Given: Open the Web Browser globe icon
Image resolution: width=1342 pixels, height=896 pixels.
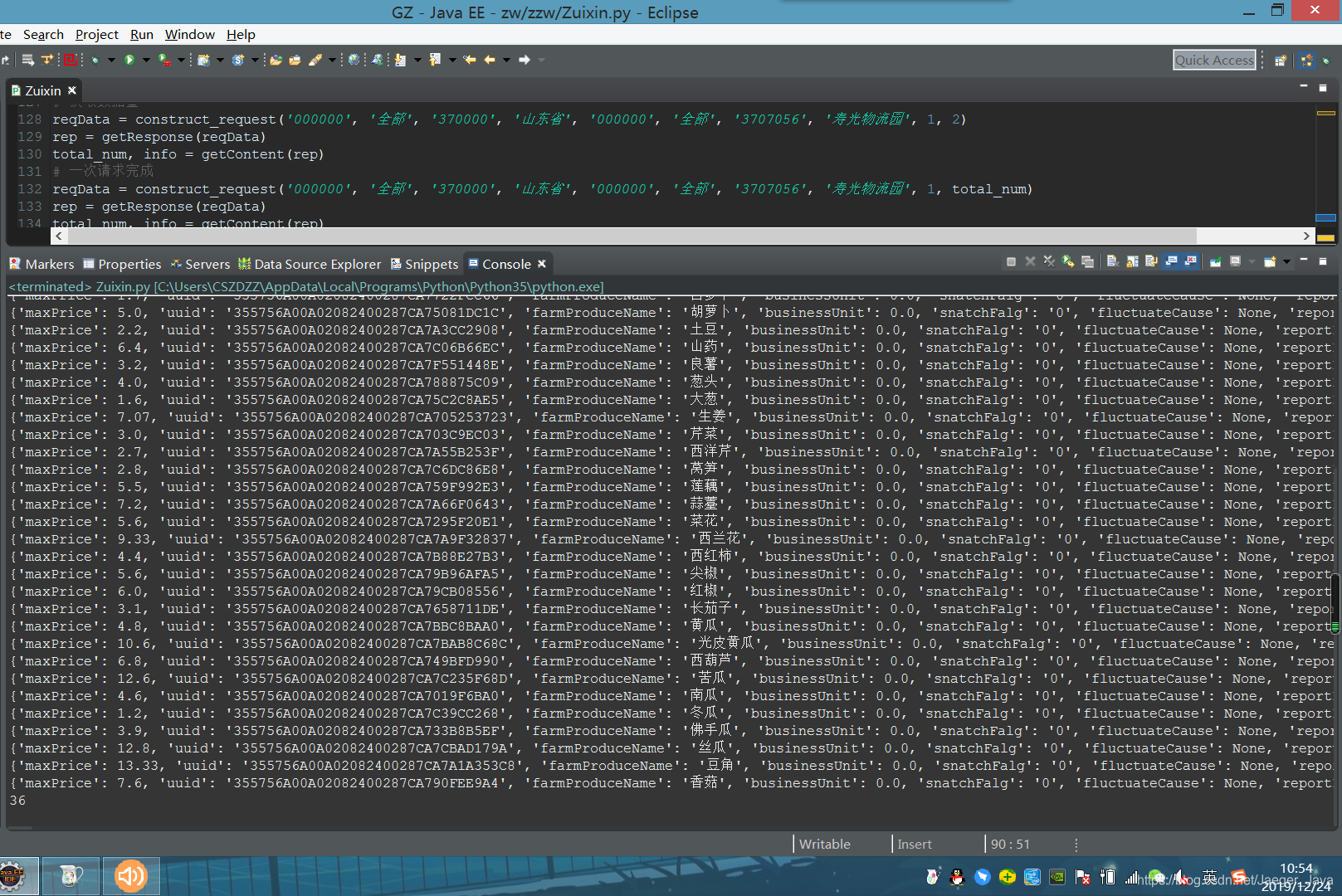Looking at the screenshot, I should [354, 60].
